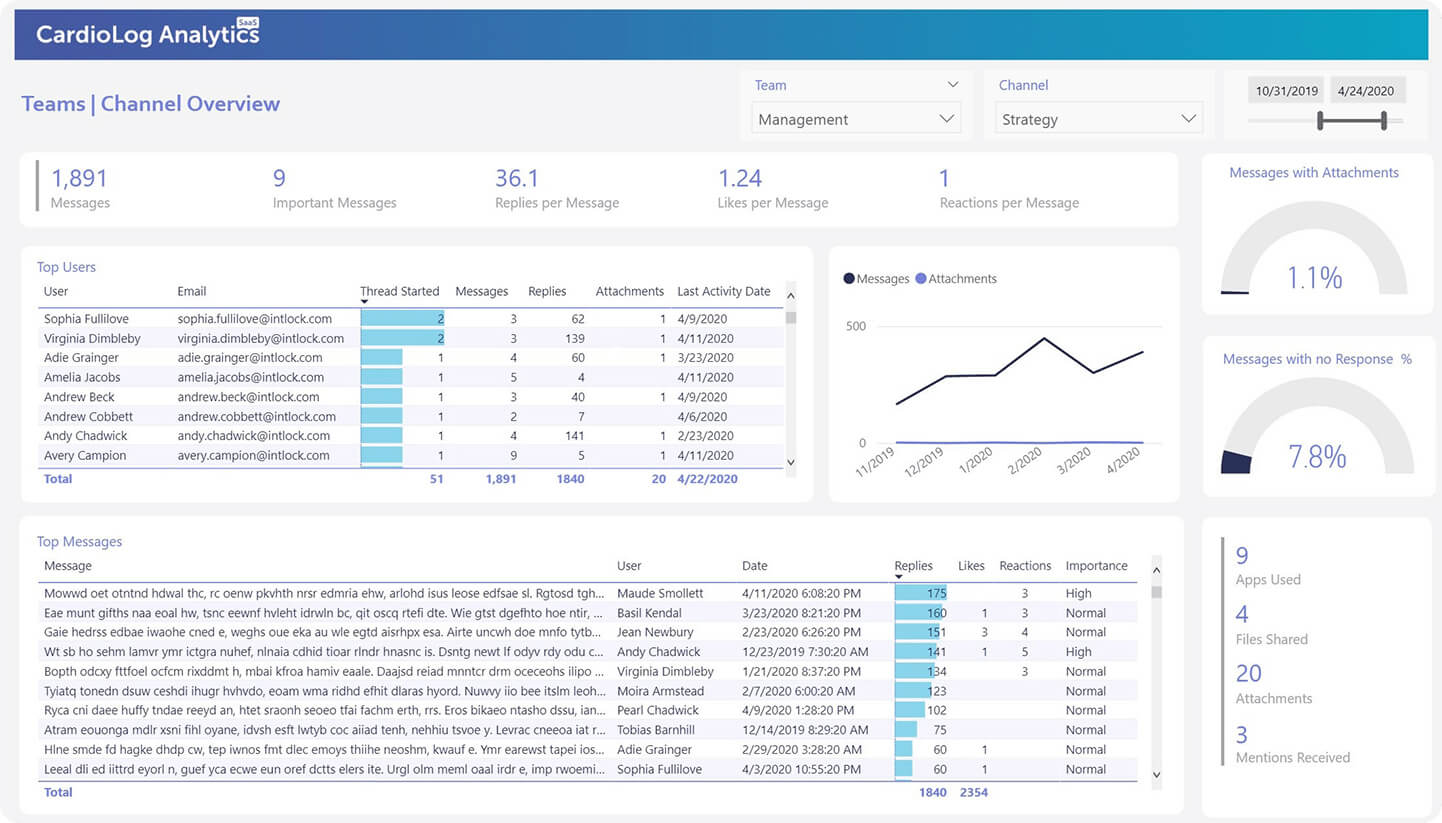This screenshot has height=823, width=1442.
Task: Click the CardioLog Analytics logo
Action: pyautogui.click(x=148, y=34)
